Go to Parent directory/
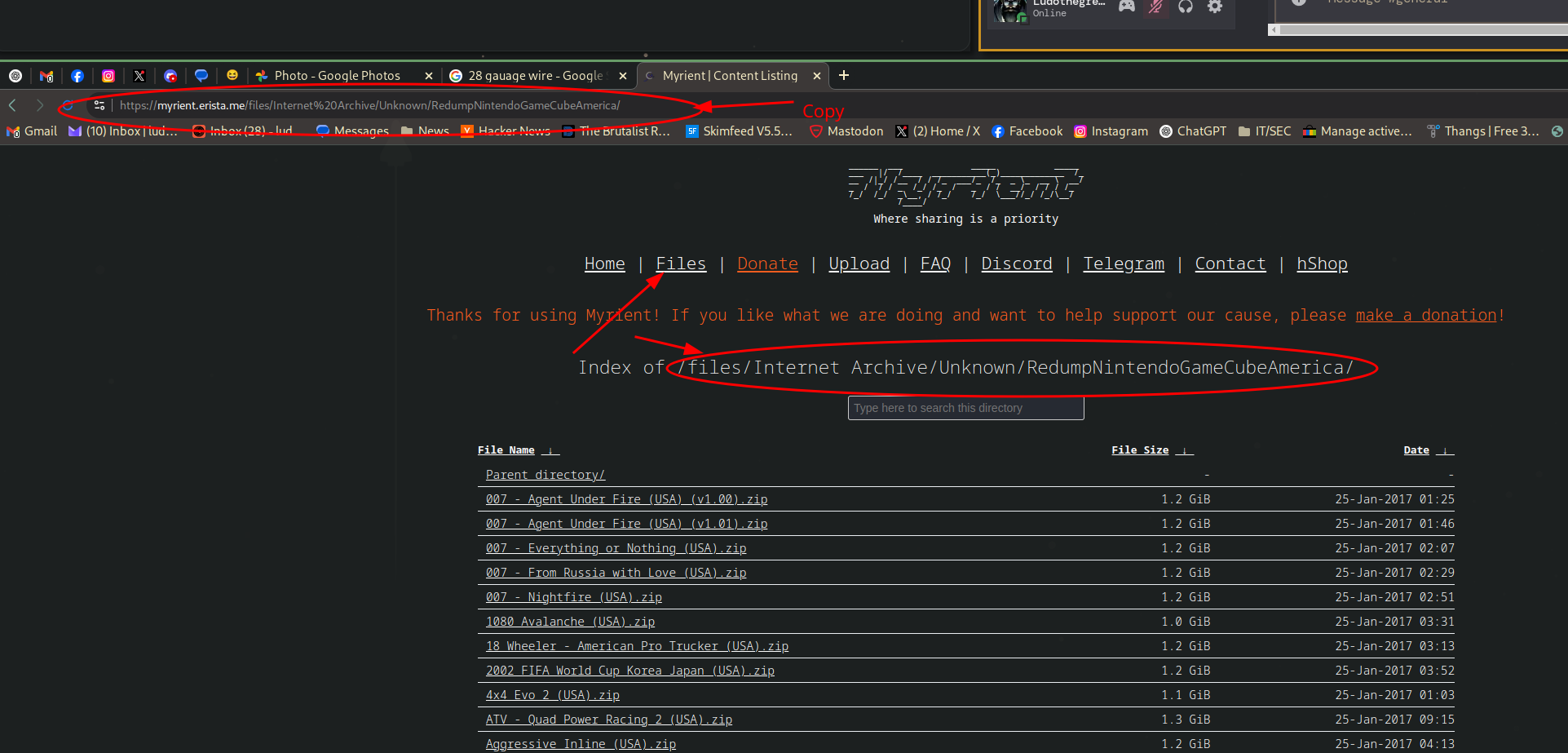1568x753 pixels. [x=545, y=475]
